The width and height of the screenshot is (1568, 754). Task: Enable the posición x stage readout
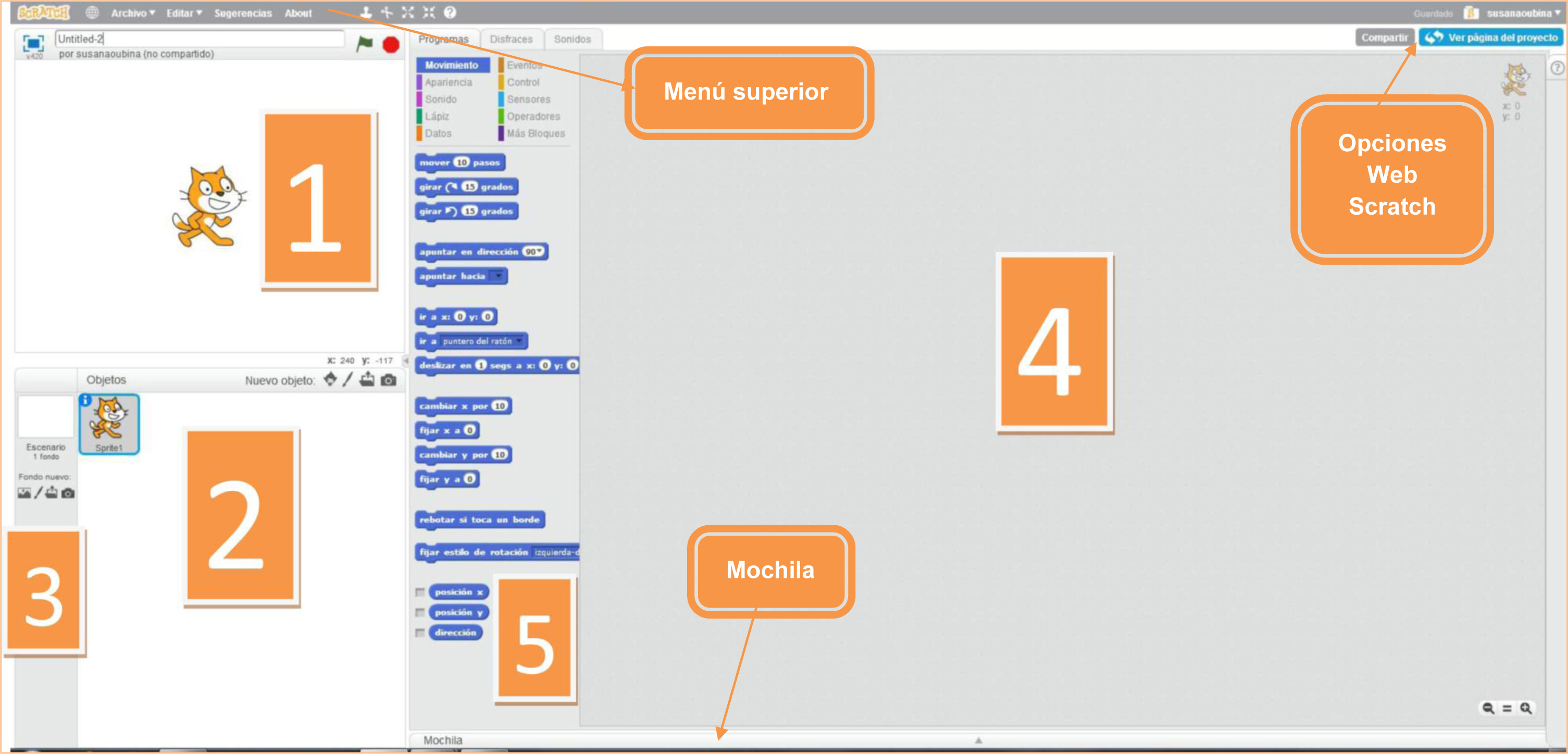point(420,591)
